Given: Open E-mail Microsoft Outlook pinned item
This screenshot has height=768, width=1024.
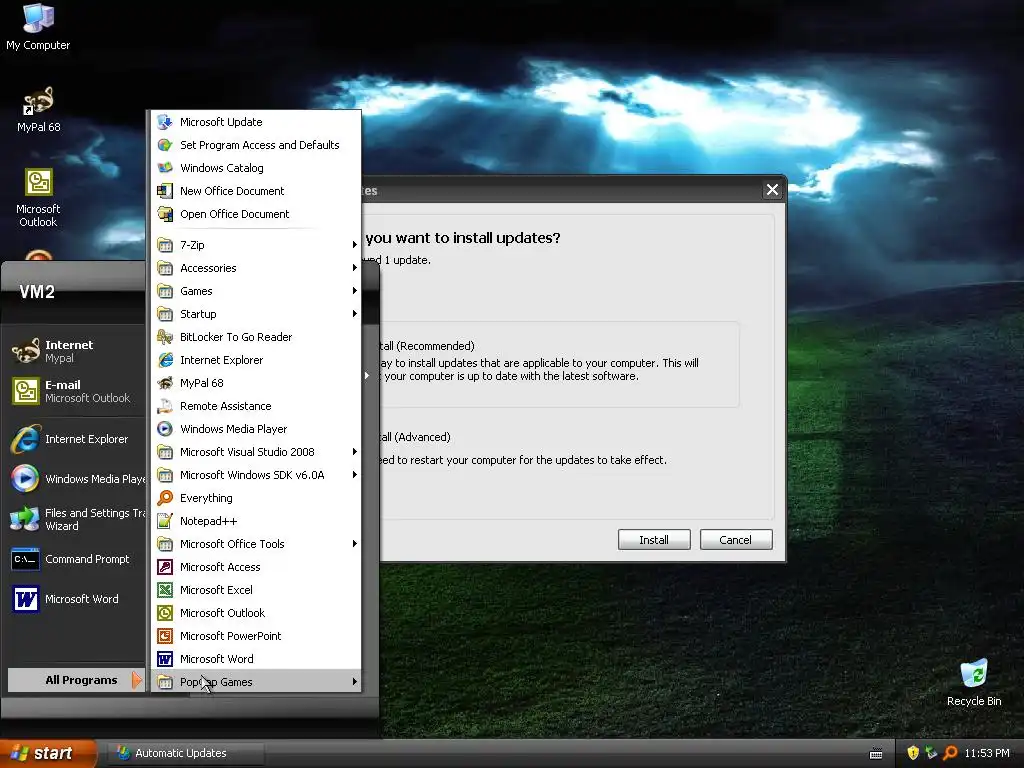Looking at the screenshot, I should [x=76, y=391].
